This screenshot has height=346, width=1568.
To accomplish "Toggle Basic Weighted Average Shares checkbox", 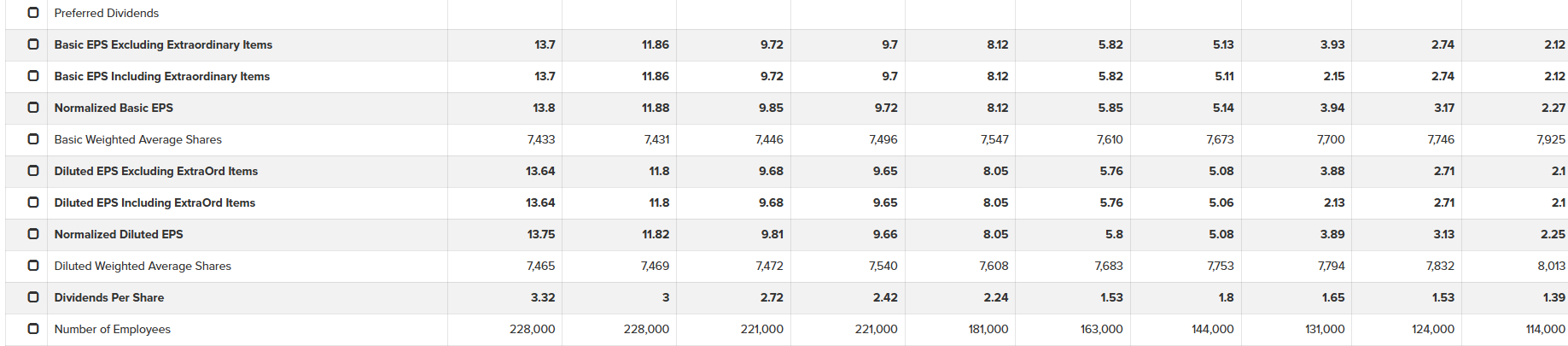I will tap(33, 139).
